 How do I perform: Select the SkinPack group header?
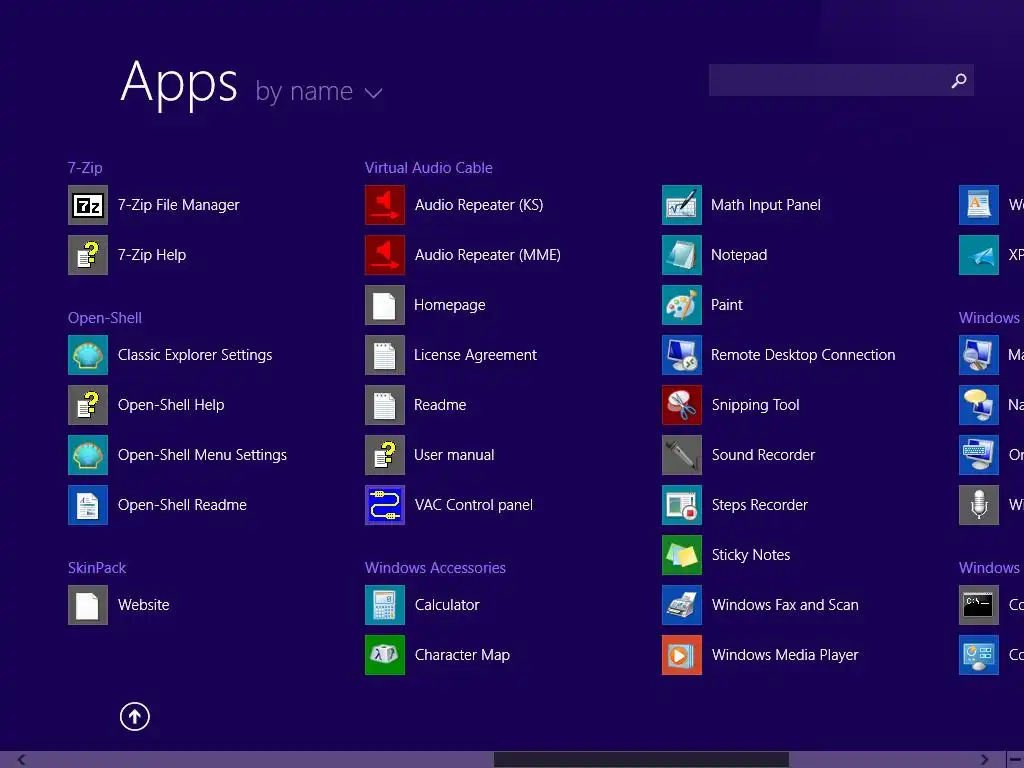[97, 568]
